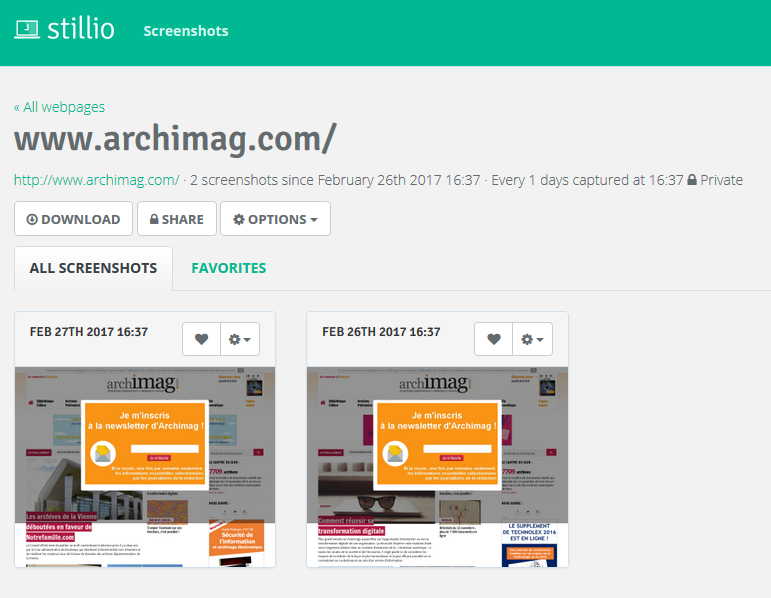
Task: Click the FEB 27TH 2017 16:37 date label
Action: 89,332
